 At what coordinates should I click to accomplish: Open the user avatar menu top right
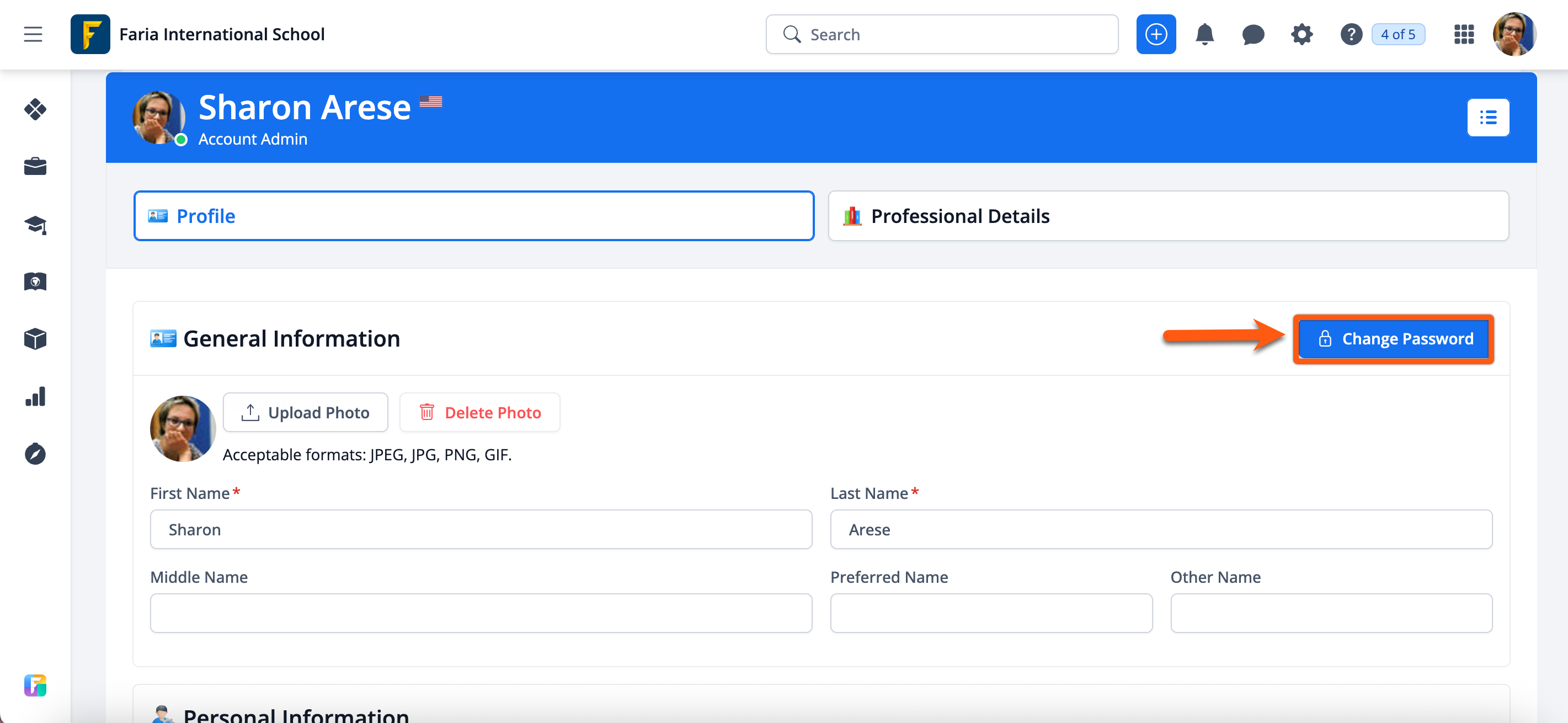click(x=1514, y=34)
